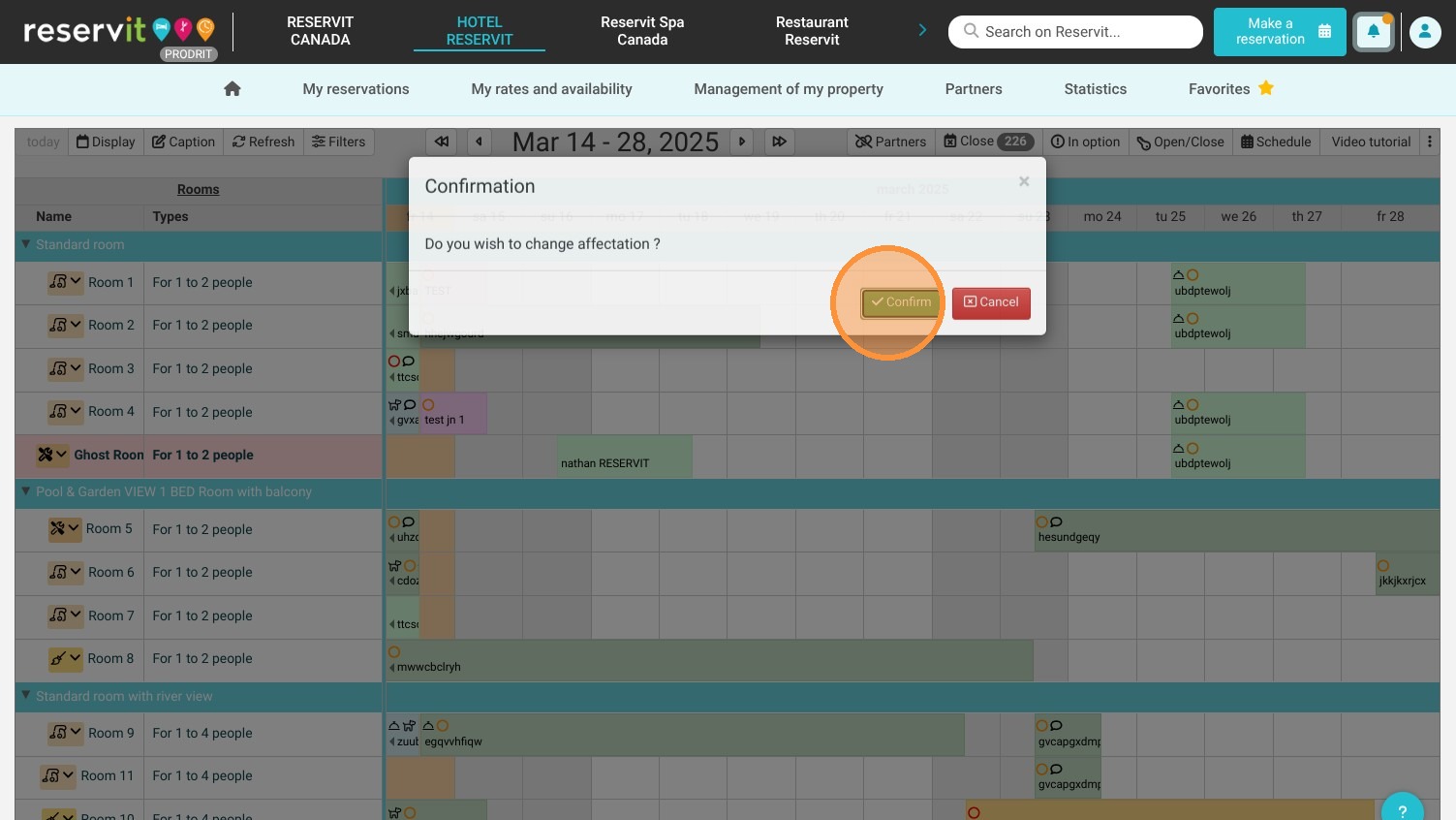Select the mwwcbclryh reservation on Room 8
Image resolution: width=1456 pixels, height=820 pixels.
(710, 660)
